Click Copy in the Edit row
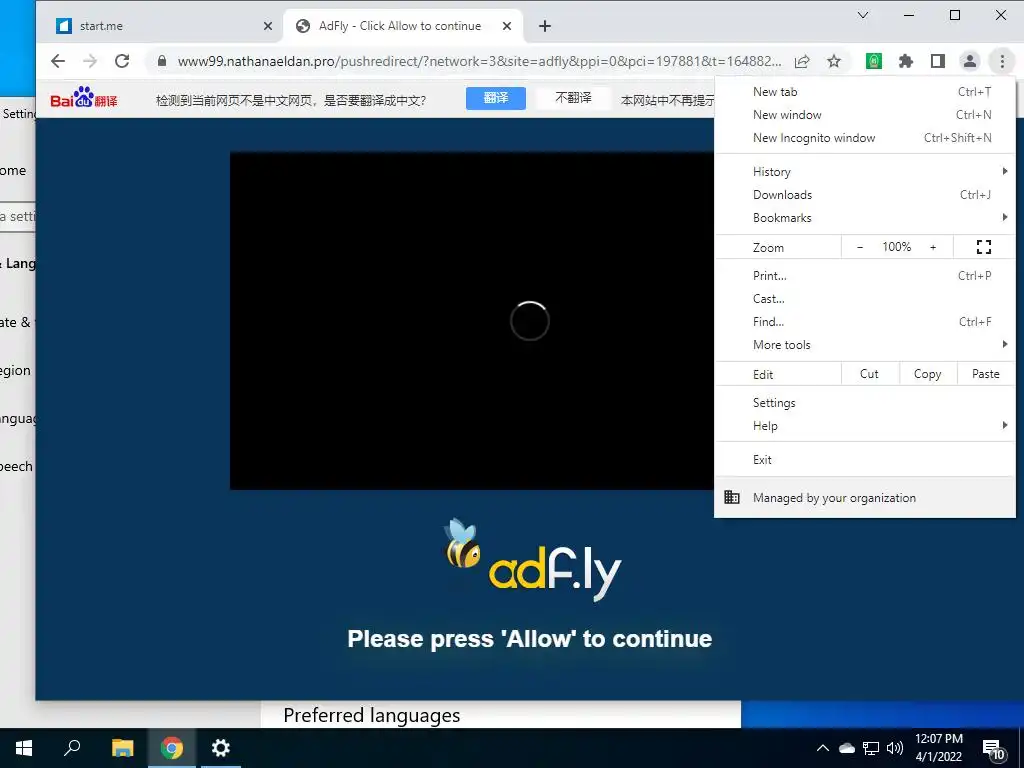1024x768 pixels. (927, 374)
